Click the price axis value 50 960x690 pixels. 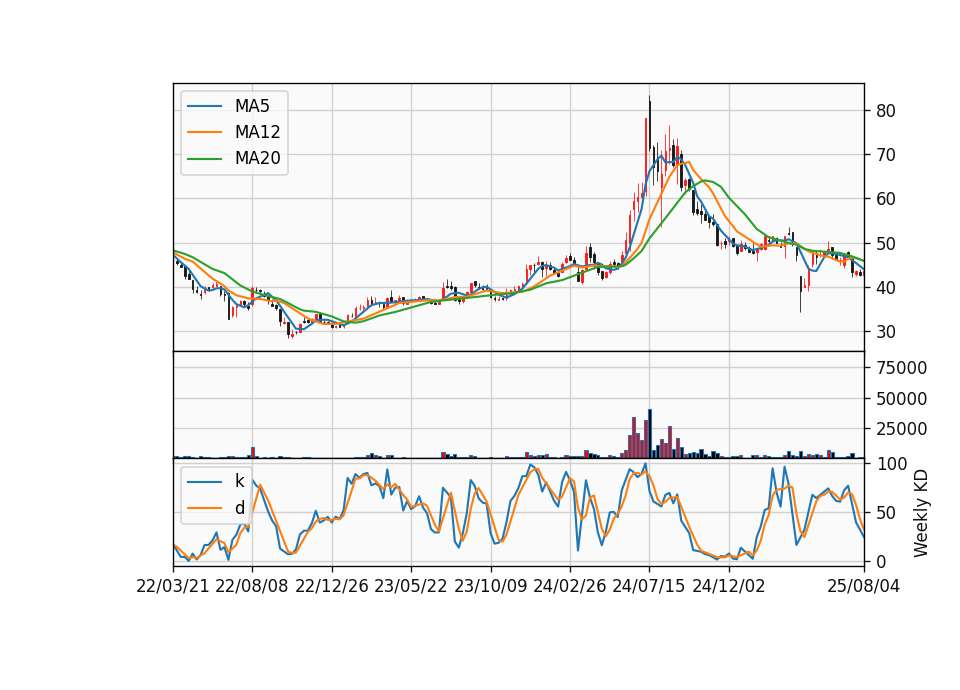[x=886, y=244]
